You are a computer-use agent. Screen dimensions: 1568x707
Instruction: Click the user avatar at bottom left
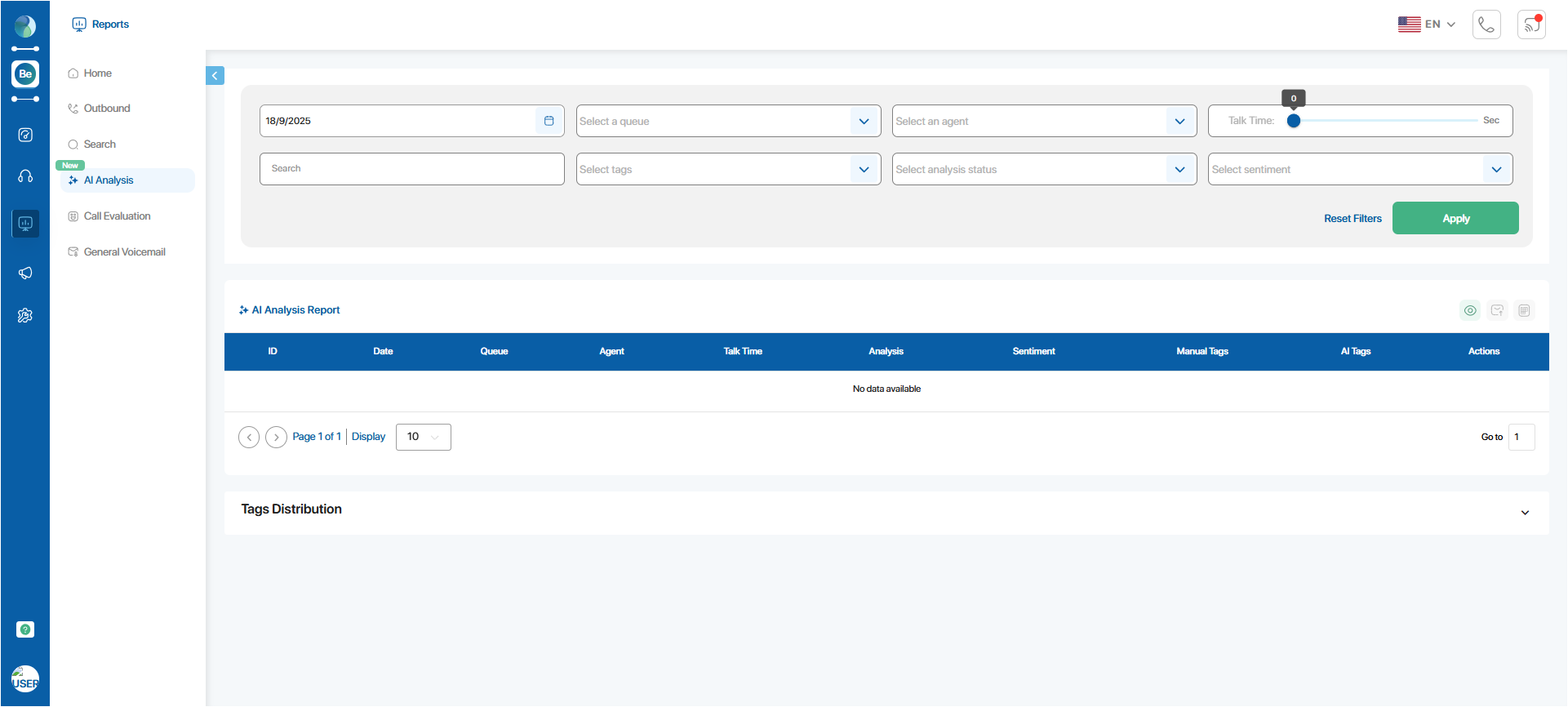(x=25, y=679)
